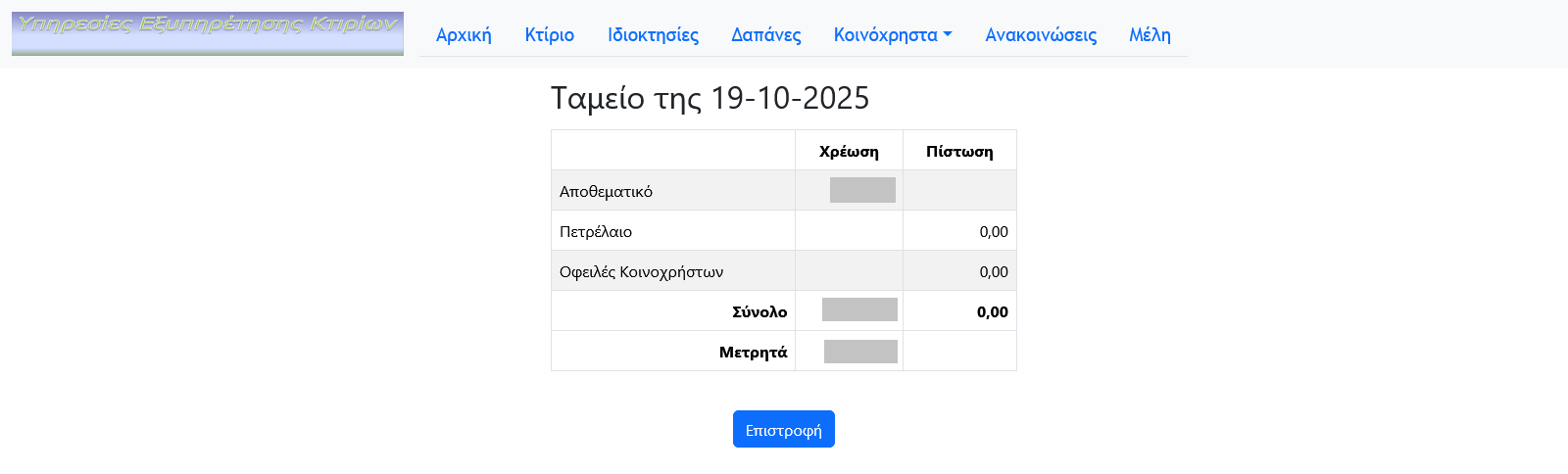Click the building services logo banner
Image resolution: width=1568 pixels, height=474 pixels.
[208, 34]
